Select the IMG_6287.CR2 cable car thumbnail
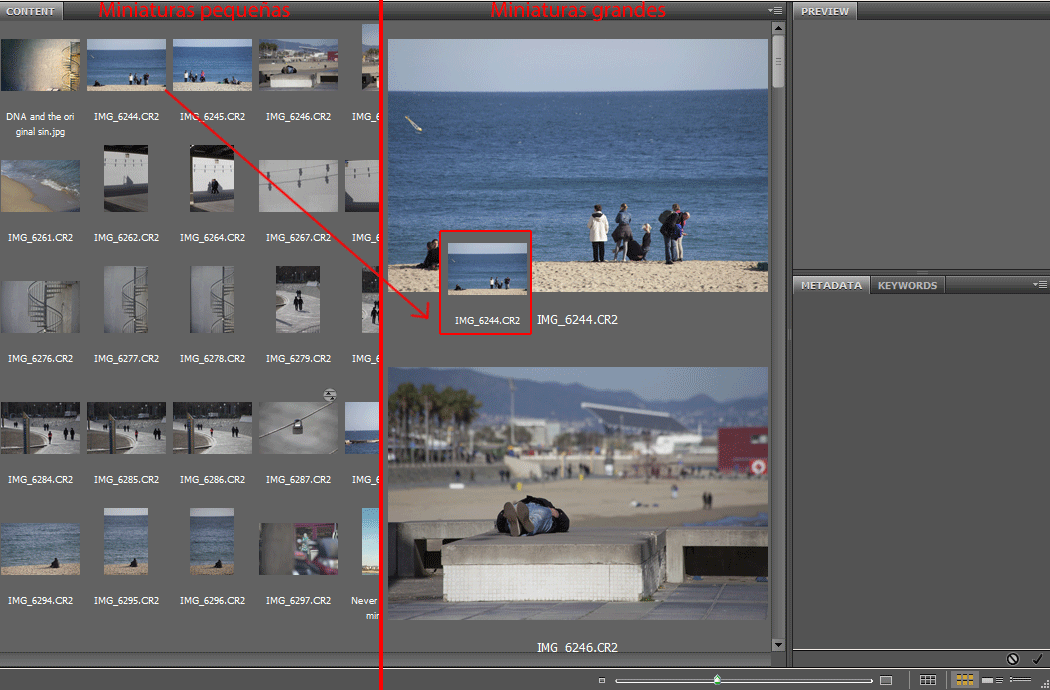 click(x=298, y=428)
